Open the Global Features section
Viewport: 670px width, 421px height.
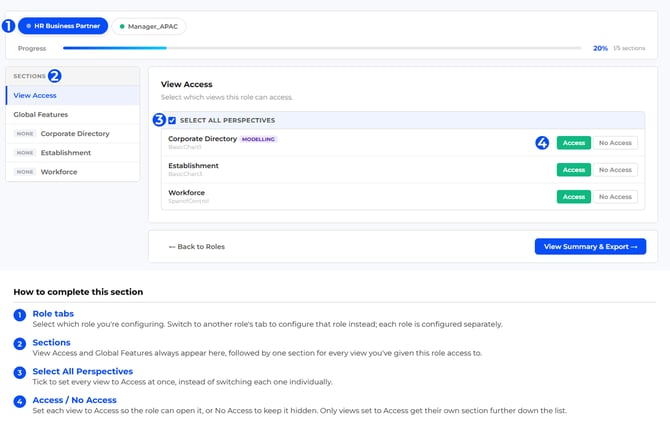pos(73,115)
